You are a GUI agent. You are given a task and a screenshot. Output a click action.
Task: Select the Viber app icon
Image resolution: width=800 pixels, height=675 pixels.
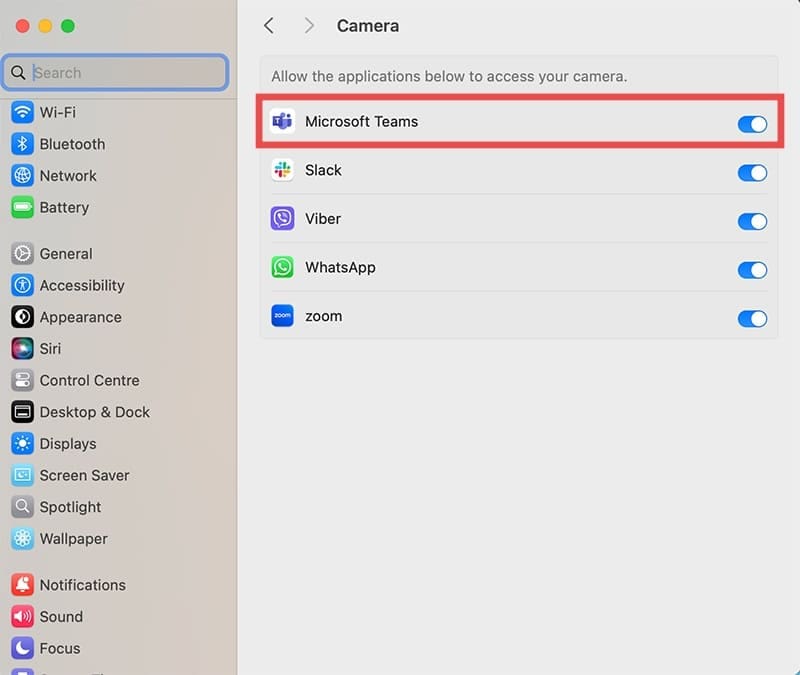point(281,218)
